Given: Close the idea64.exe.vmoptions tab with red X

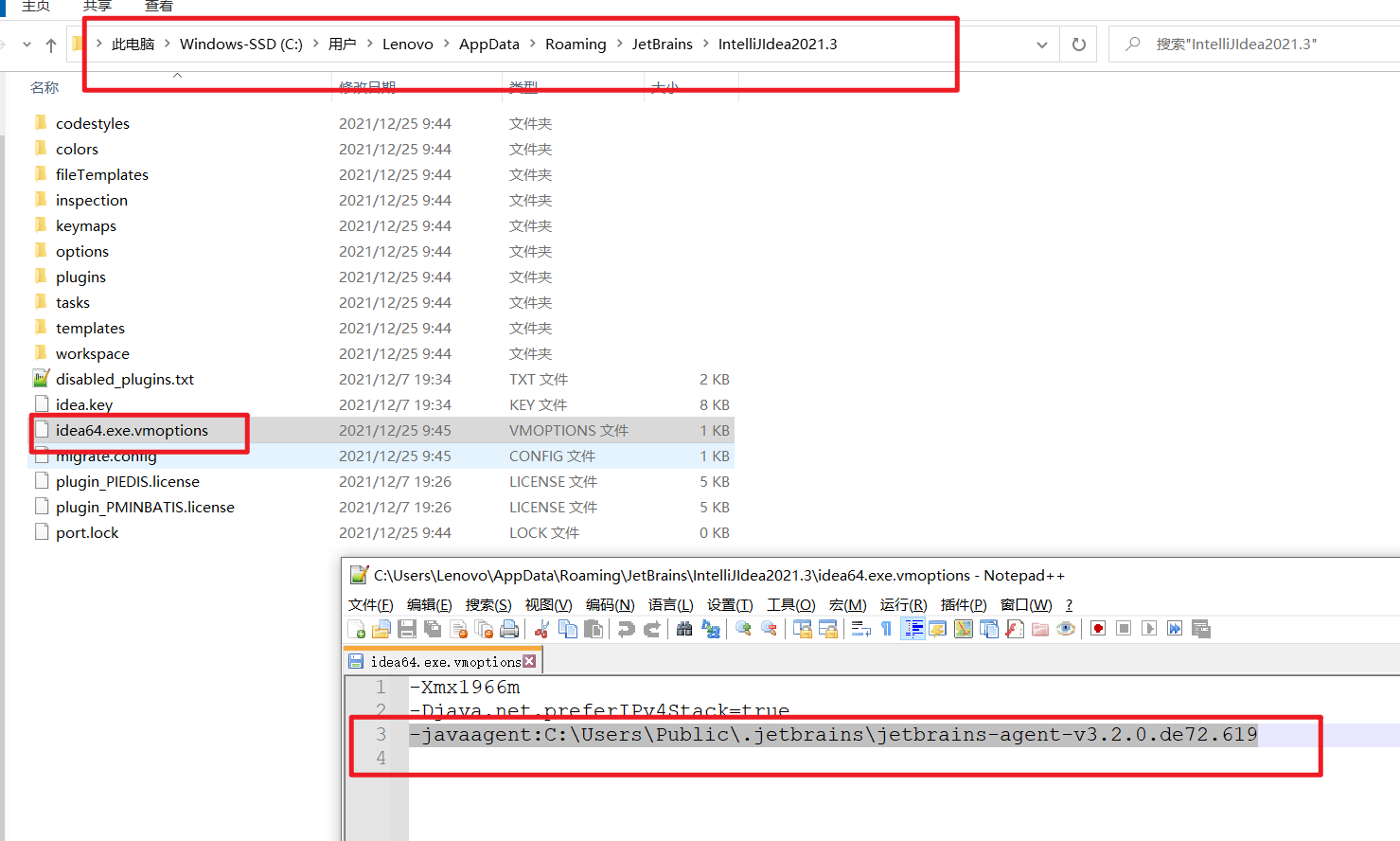Looking at the screenshot, I should pos(529,661).
